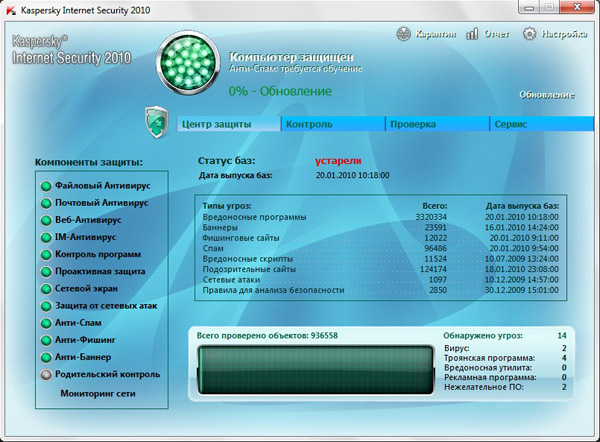The width and height of the screenshot is (600, 442).
Task: Click the Отчет label in header
Action: 497,34
